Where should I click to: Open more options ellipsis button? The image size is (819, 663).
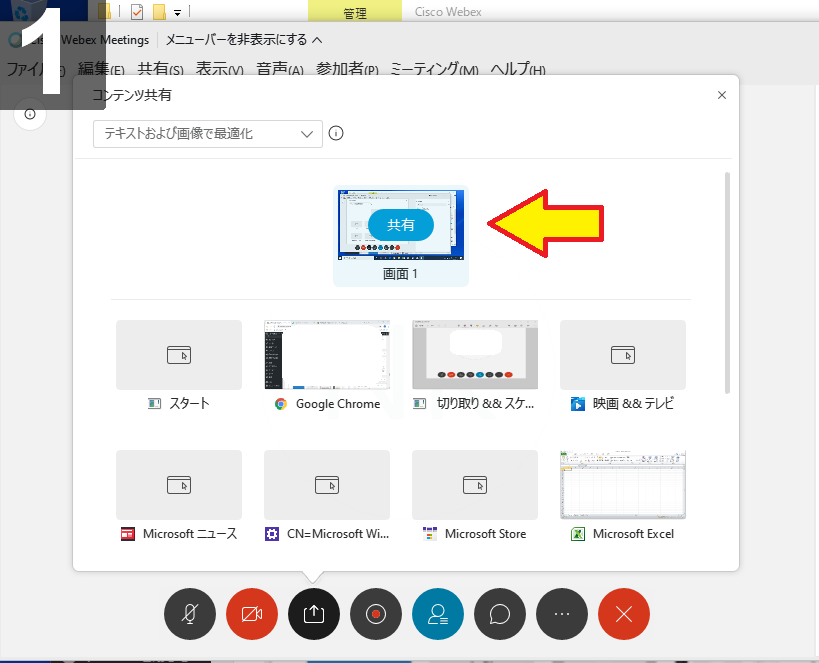click(562, 614)
